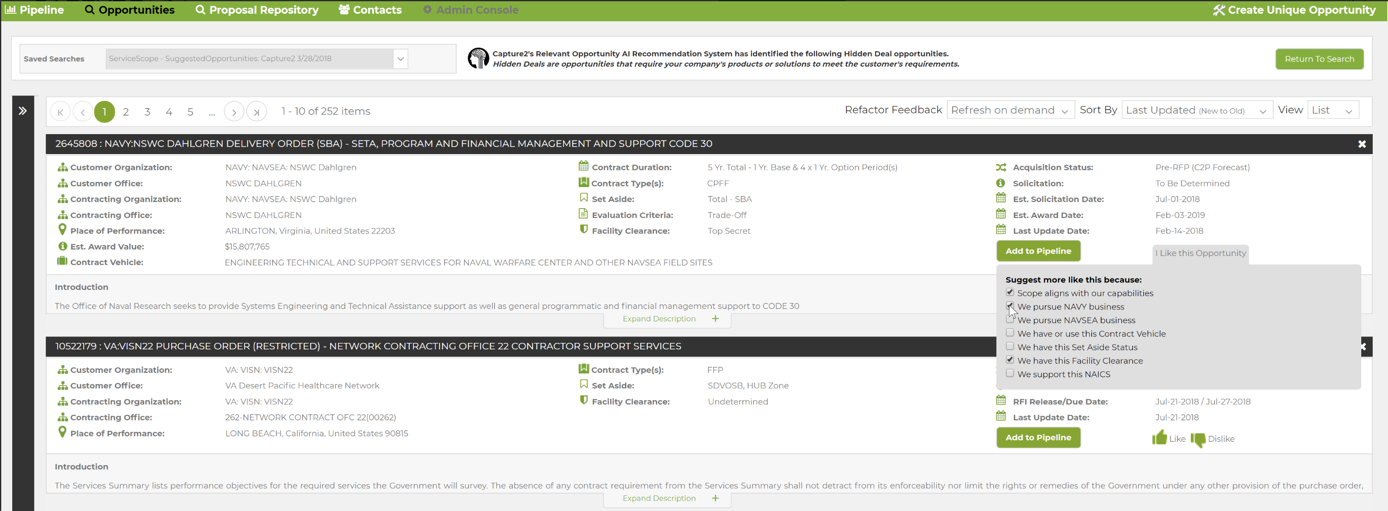Viewport: 1388px width, 511px height.
Task: Click the NAVY NSWC Dahlgren opportunity title bar
Action: pos(709,144)
